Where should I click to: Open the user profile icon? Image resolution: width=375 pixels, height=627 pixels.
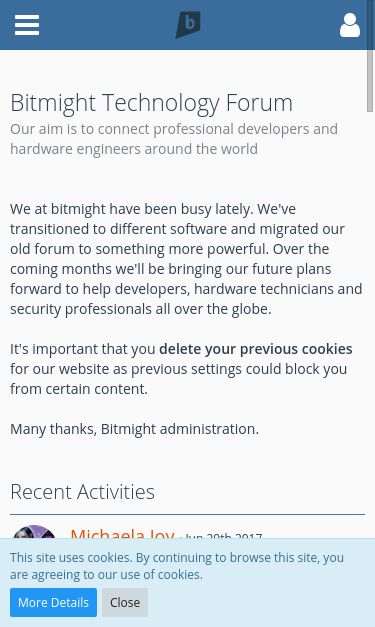[x=350, y=25]
